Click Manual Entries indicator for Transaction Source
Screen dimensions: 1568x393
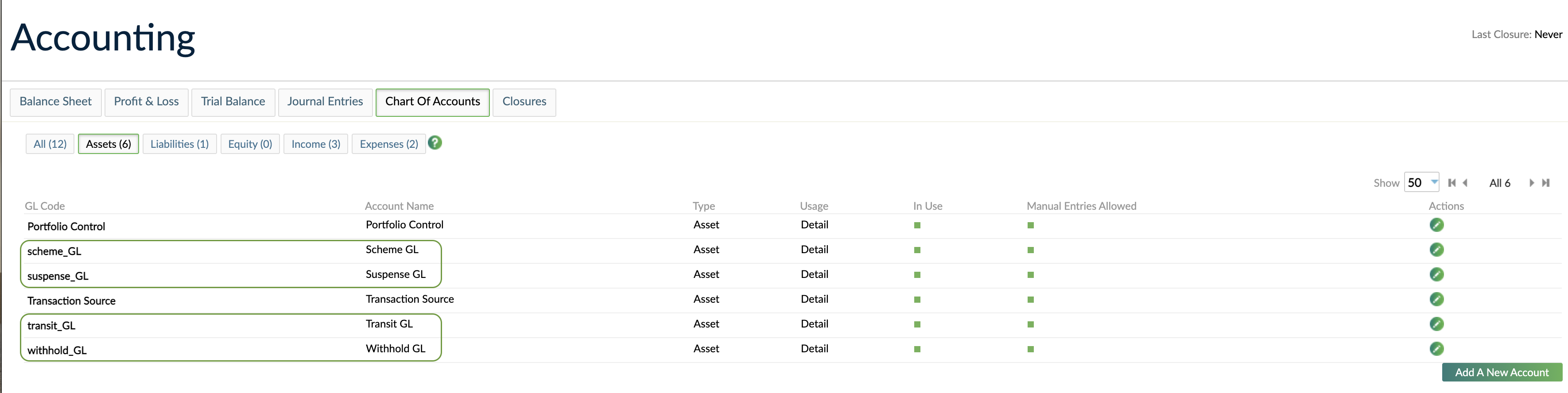click(1031, 300)
